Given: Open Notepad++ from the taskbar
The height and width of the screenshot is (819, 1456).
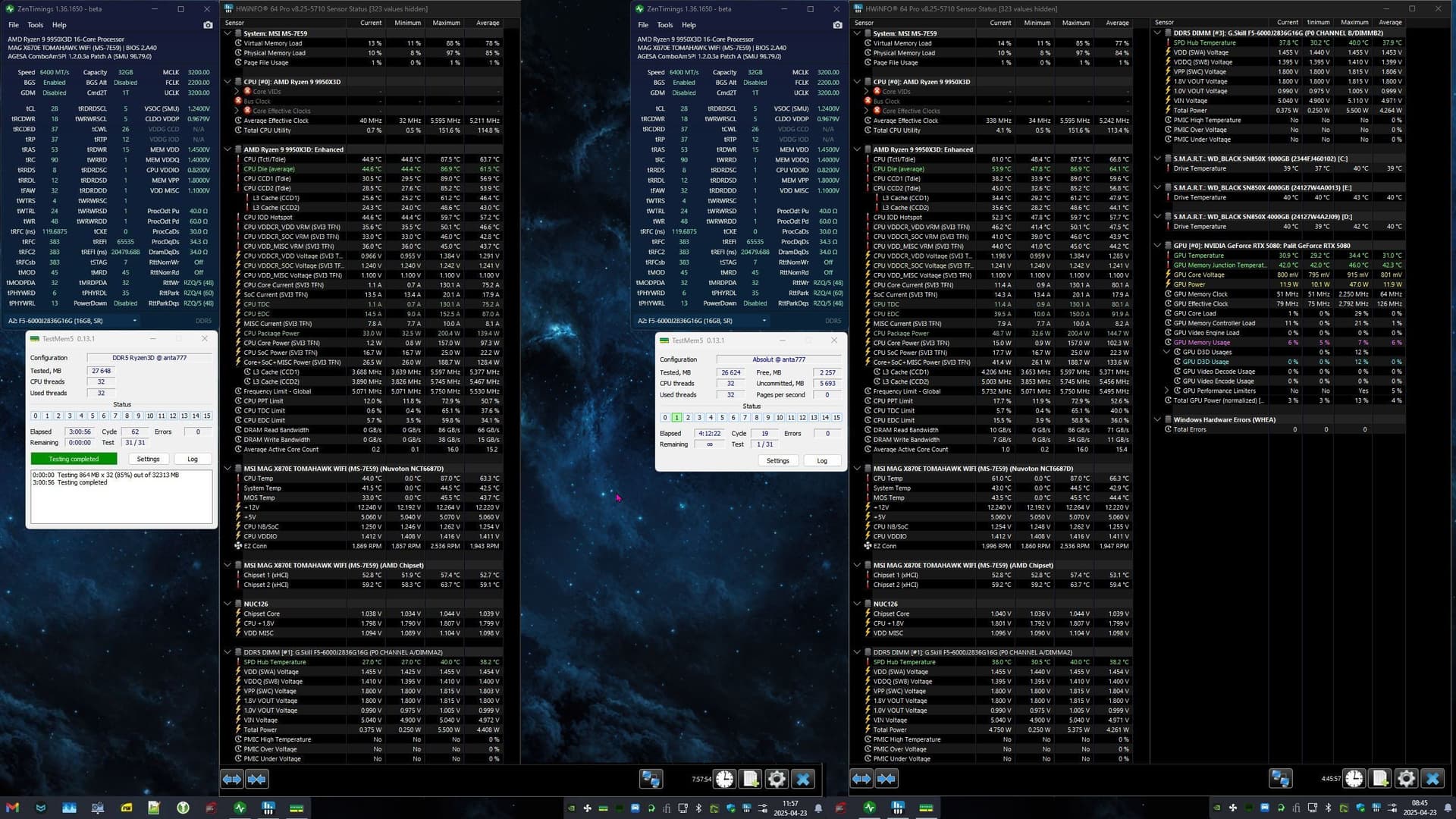Looking at the screenshot, I should click(x=154, y=808).
